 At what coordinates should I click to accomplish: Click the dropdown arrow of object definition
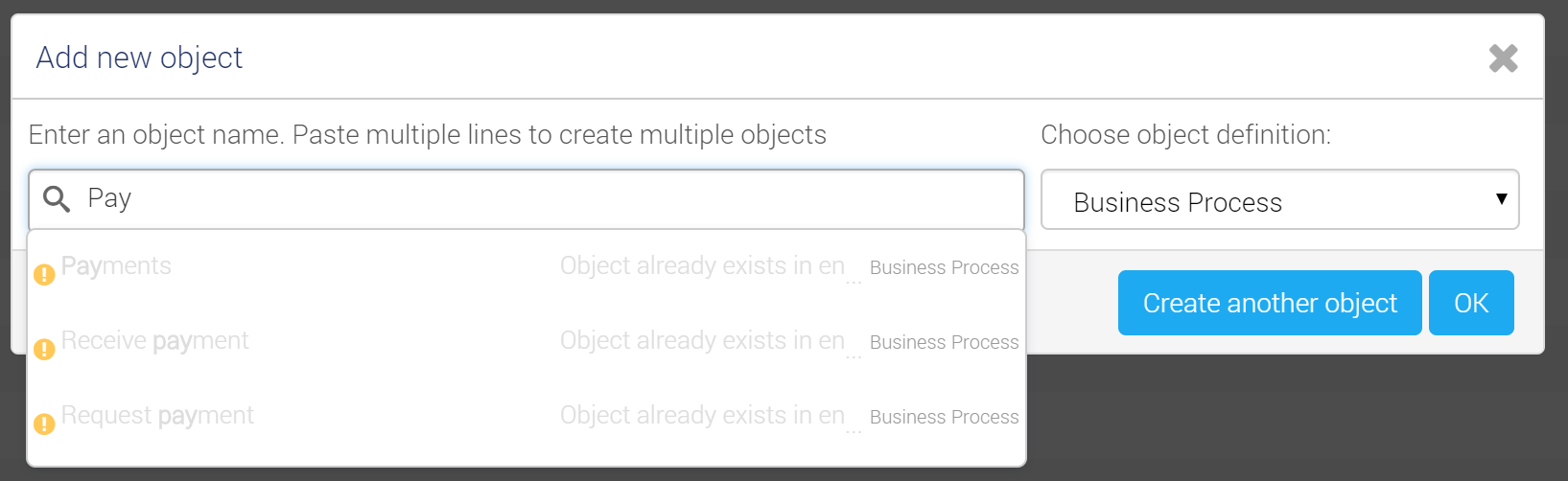pos(1501,199)
